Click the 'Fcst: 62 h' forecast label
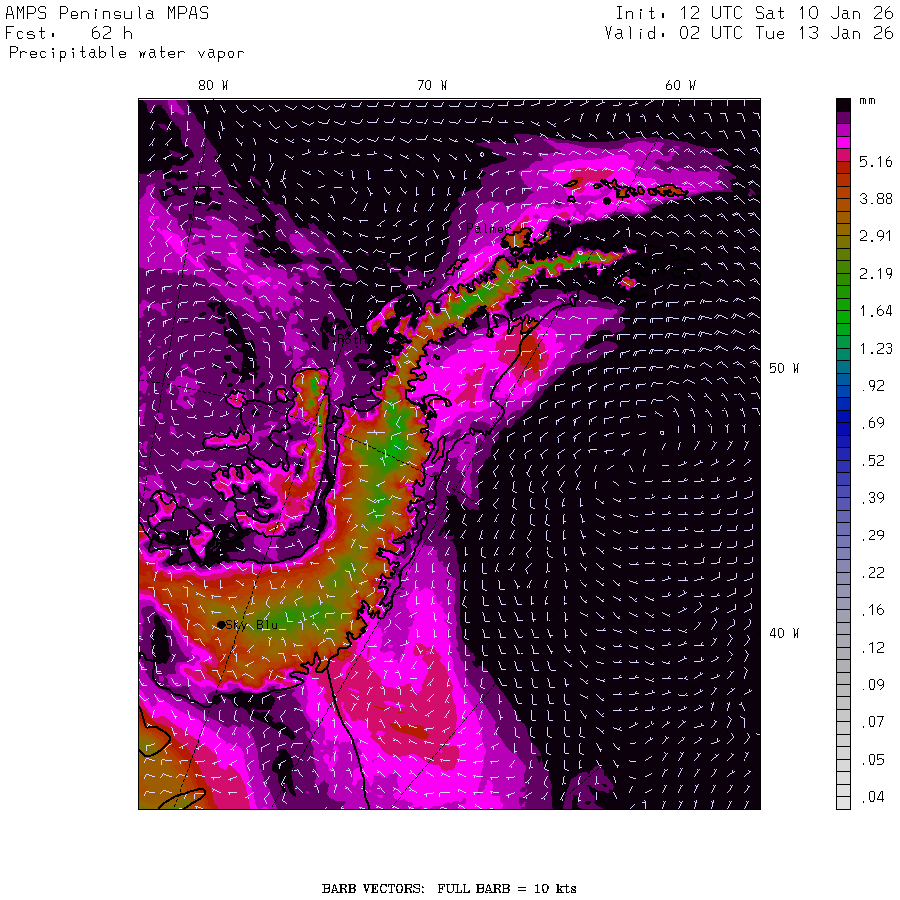 coord(69,33)
